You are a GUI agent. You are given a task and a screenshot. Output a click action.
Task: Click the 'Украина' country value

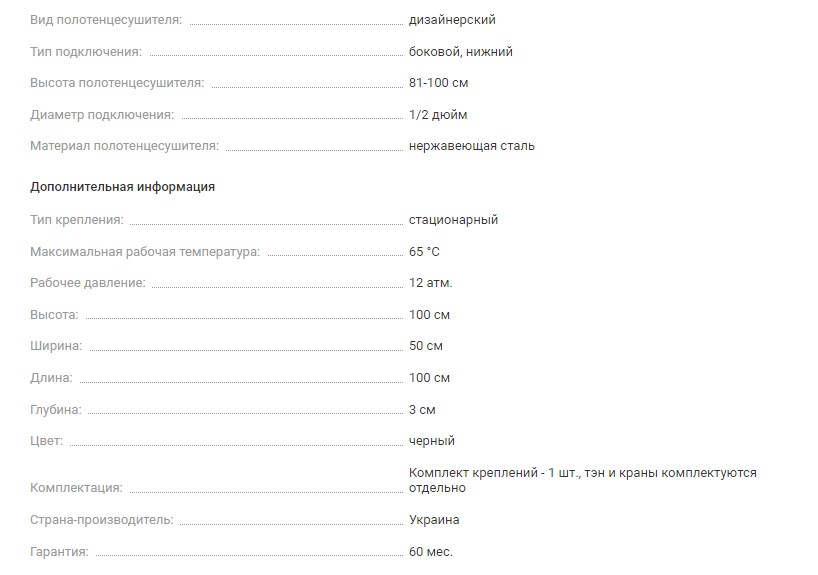click(434, 520)
